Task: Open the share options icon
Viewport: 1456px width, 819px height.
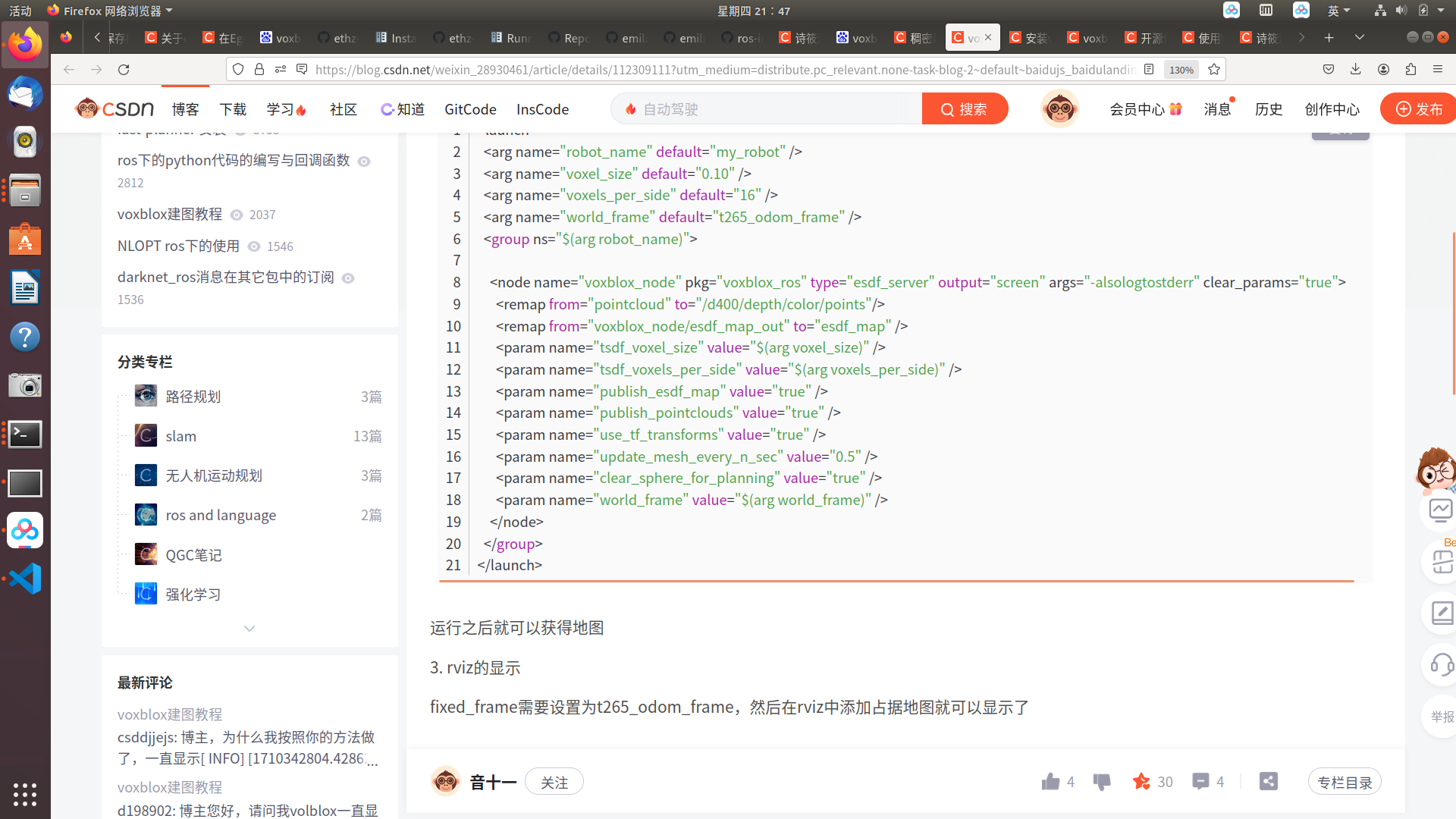Action: tap(1269, 781)
